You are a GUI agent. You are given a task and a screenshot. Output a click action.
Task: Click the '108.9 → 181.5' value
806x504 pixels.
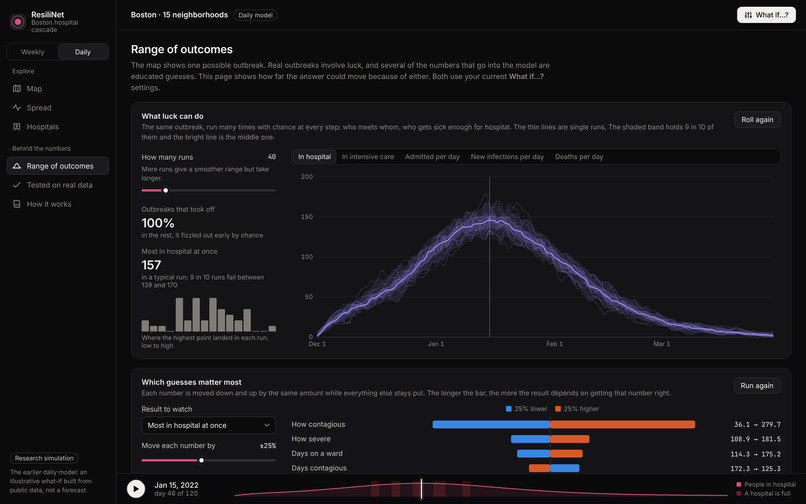[755, 439]
